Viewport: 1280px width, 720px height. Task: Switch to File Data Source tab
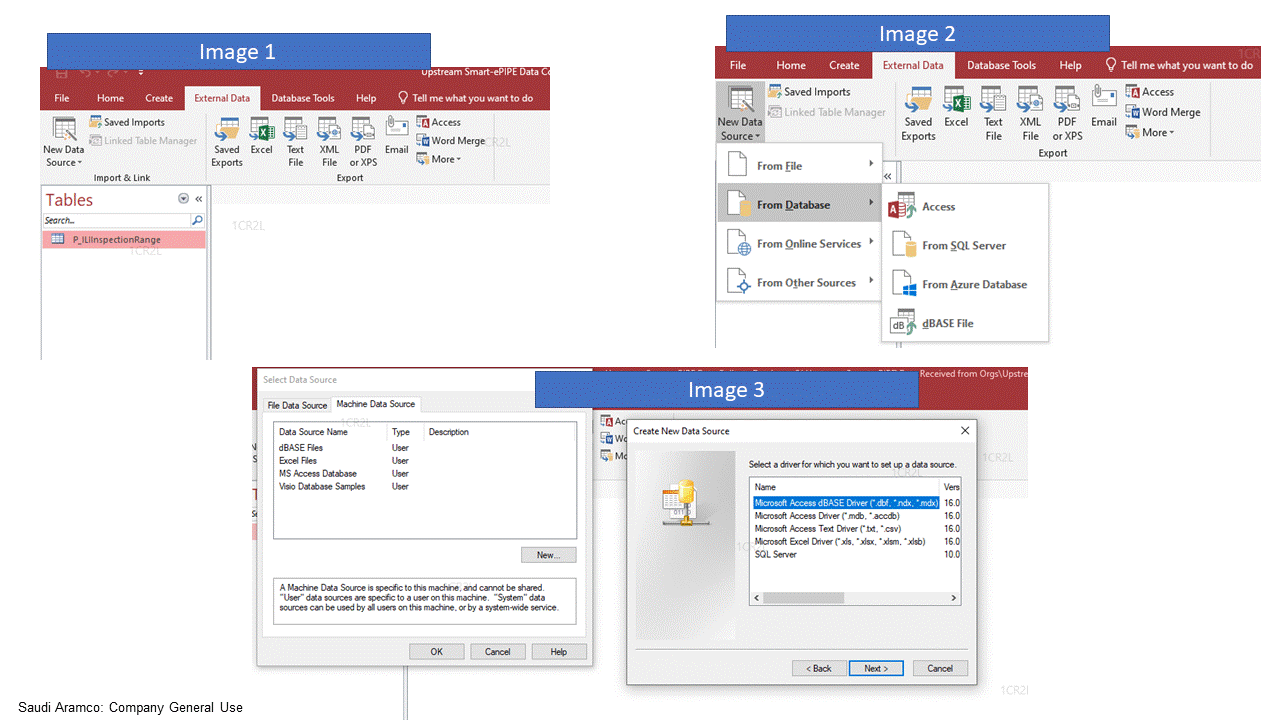click(296, 405)
